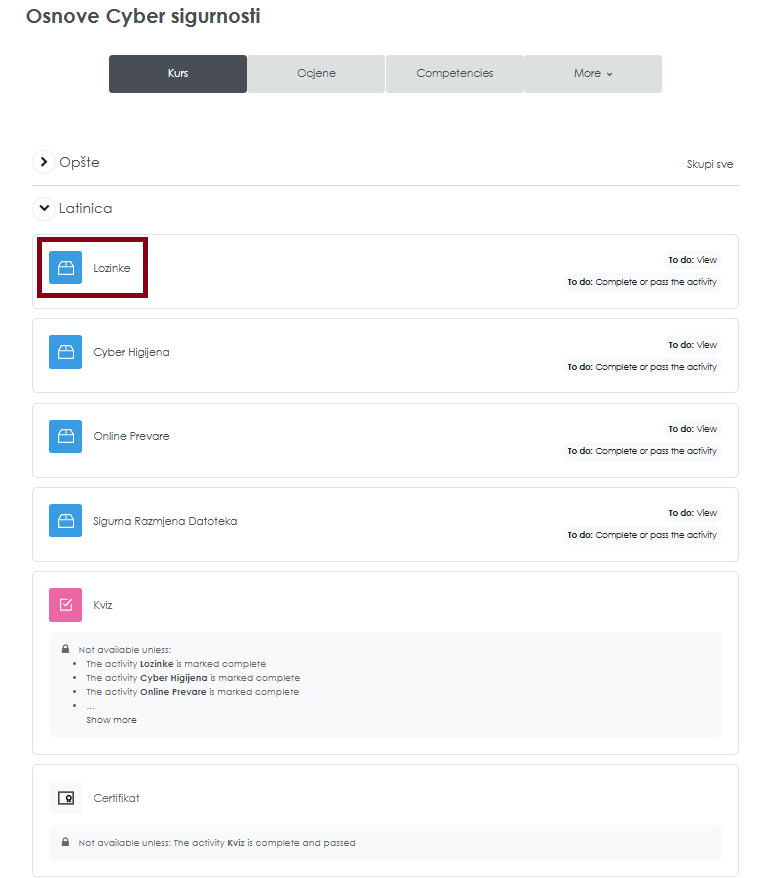Click the To do: View badge for Lozinke
The image size is (759, 878).
[x=692, y=260]
